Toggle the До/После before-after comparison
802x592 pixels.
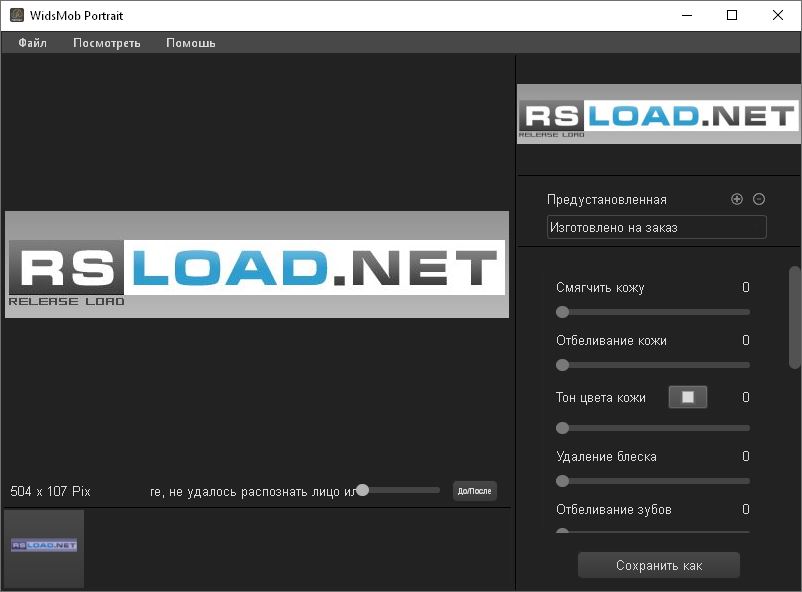click(x=473, y=490)
